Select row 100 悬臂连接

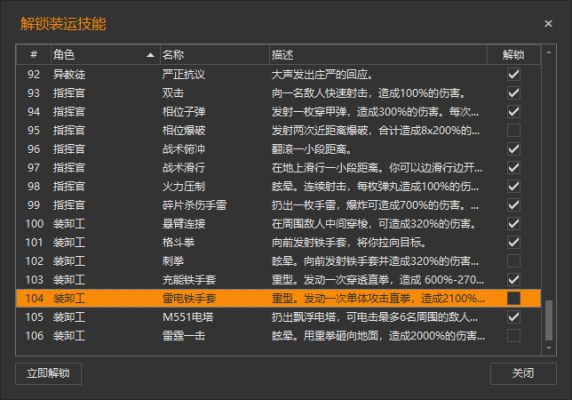[278, 224]
